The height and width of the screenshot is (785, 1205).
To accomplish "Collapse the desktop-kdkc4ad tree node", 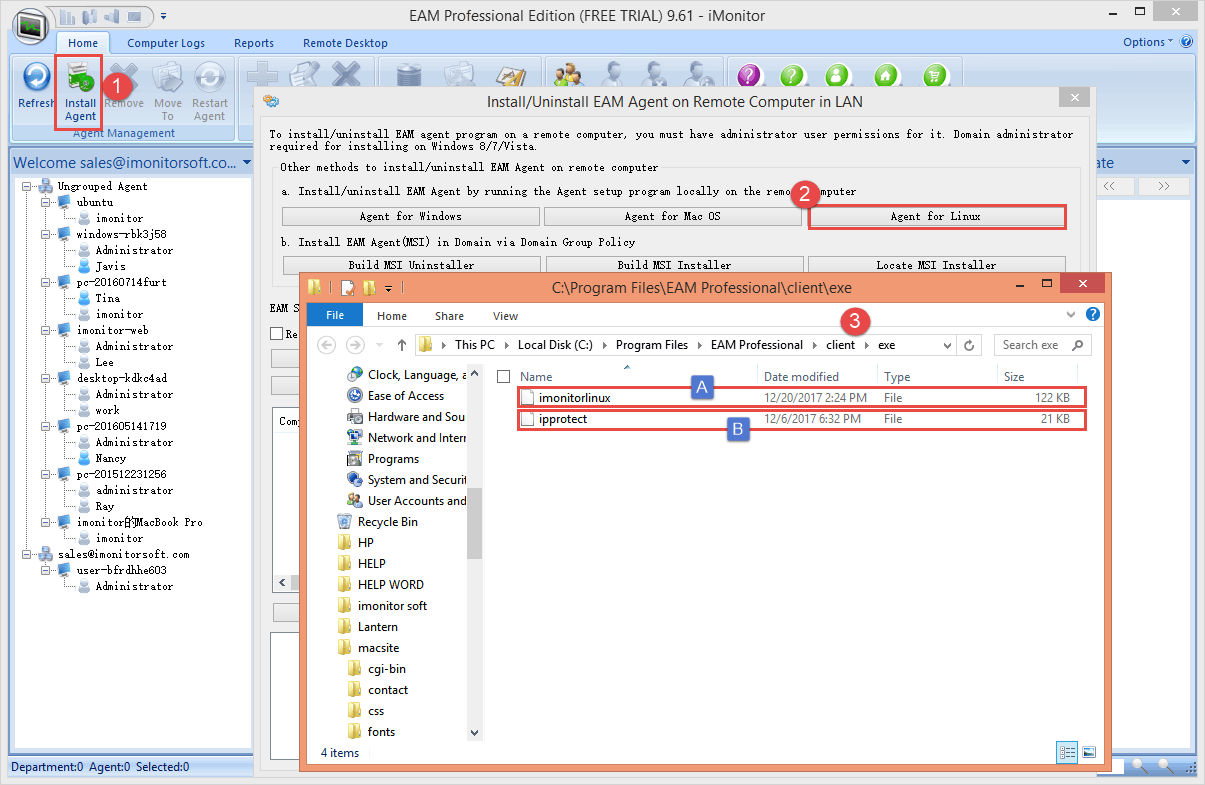I will point(47,378).
